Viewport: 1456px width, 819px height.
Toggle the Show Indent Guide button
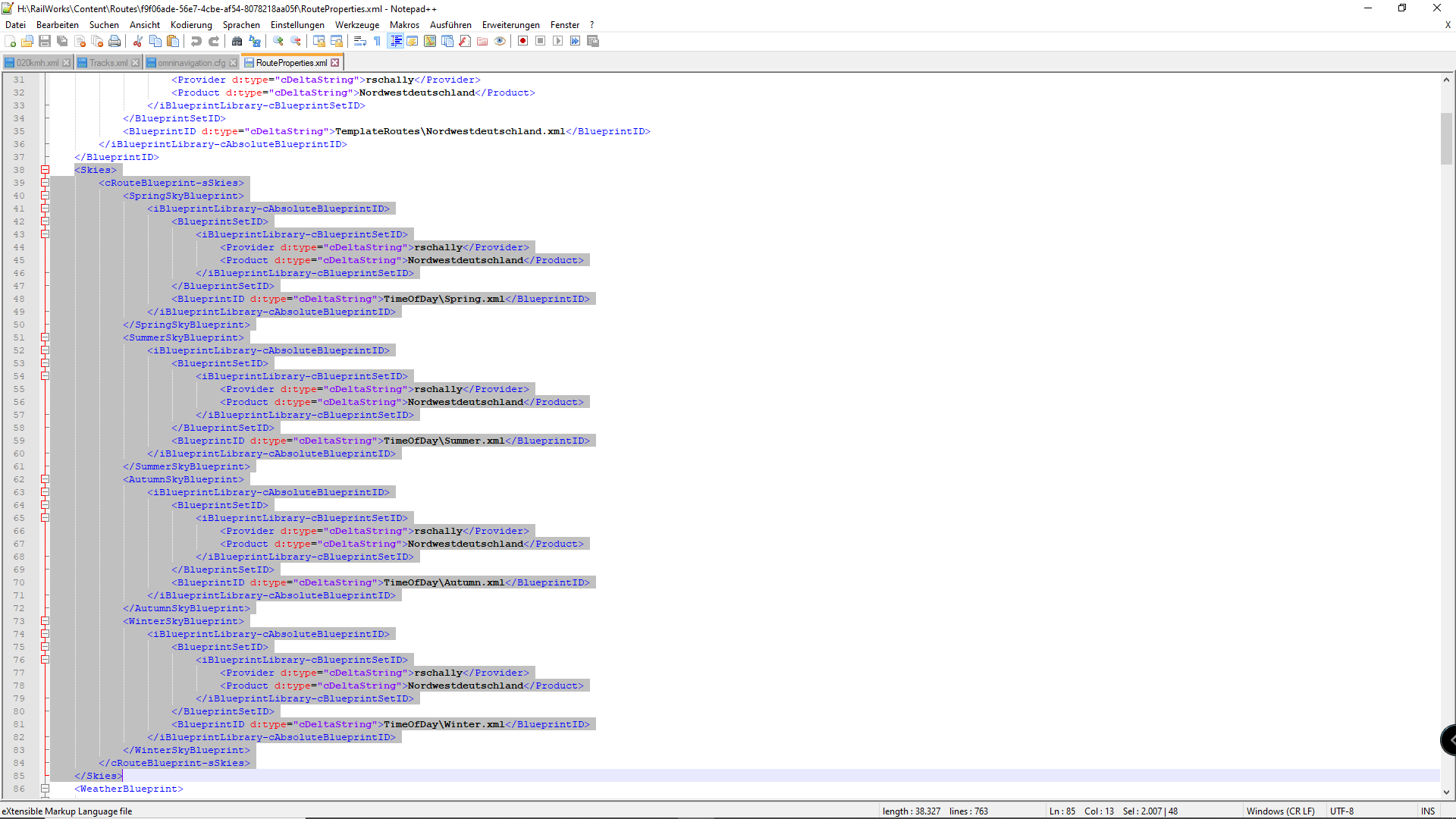tap(395, 41)
